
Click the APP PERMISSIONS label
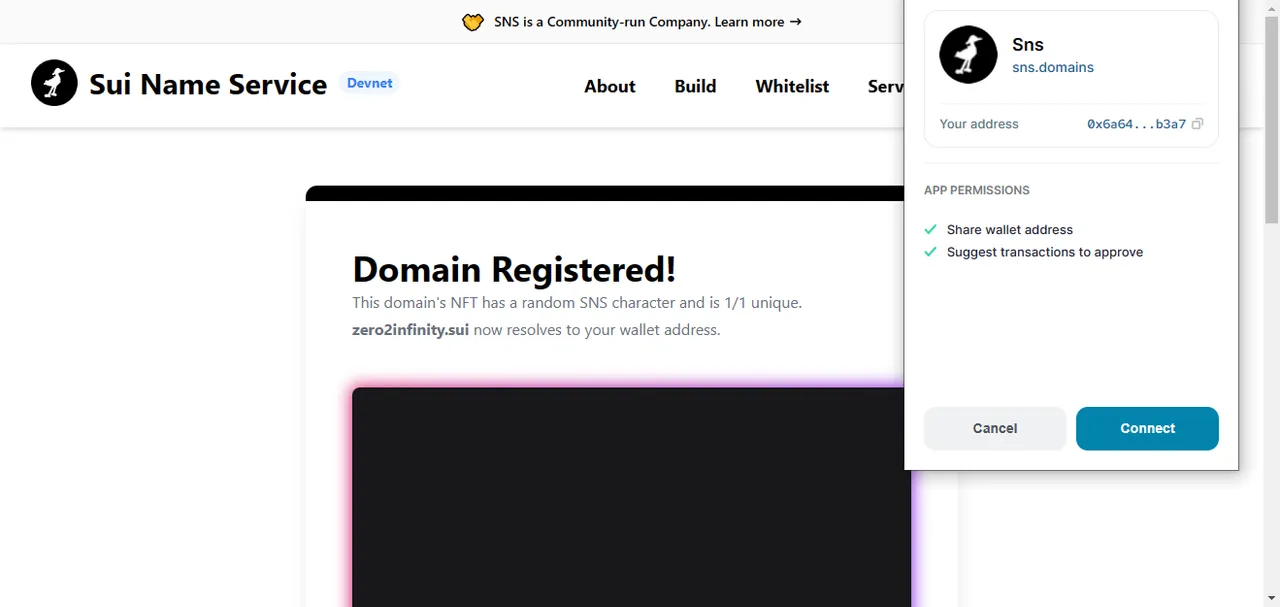[976, 190]
